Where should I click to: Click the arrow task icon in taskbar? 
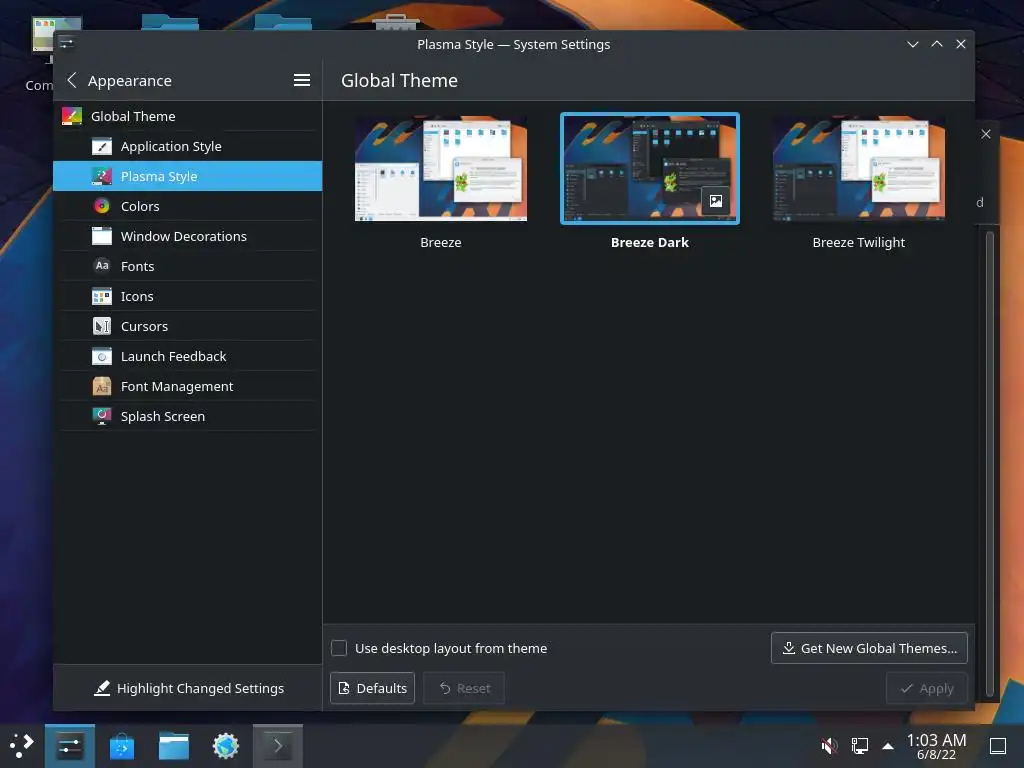(x=278, y=745)
